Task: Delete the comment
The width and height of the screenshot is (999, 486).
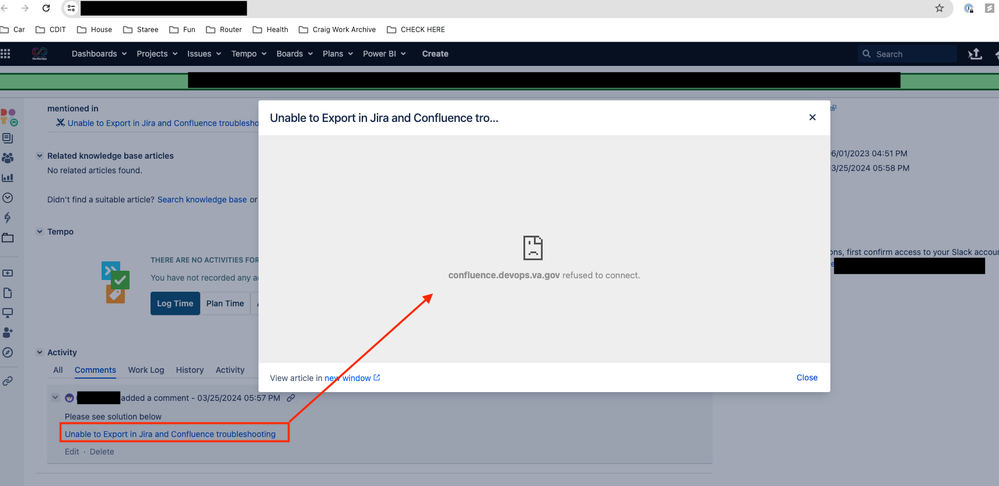Action: point(102,452)
